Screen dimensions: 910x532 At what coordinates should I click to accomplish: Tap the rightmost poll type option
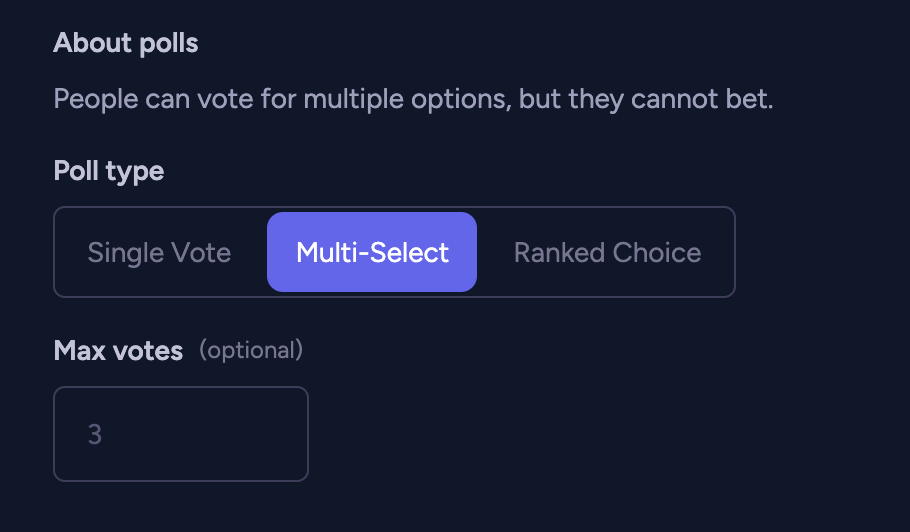pos(607,252)
